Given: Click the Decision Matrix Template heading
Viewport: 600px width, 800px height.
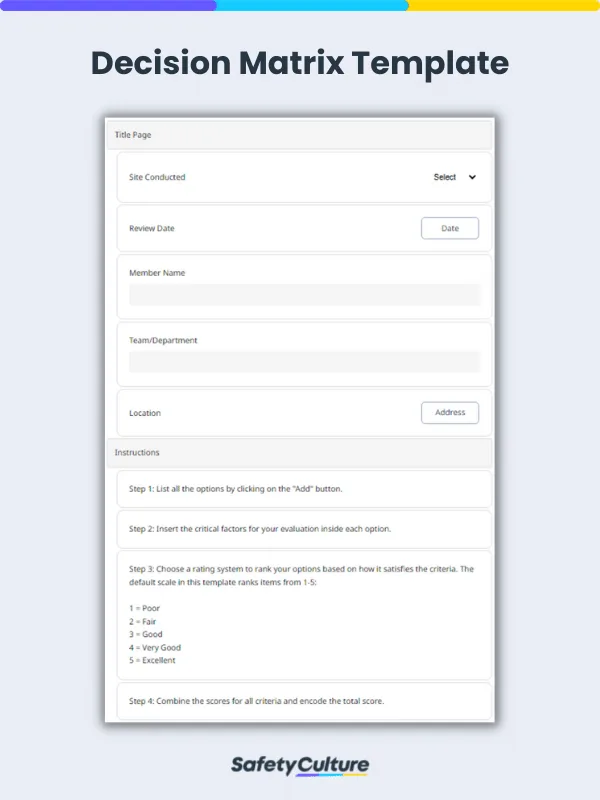Looking at the screenshot, I should (300, 64).
